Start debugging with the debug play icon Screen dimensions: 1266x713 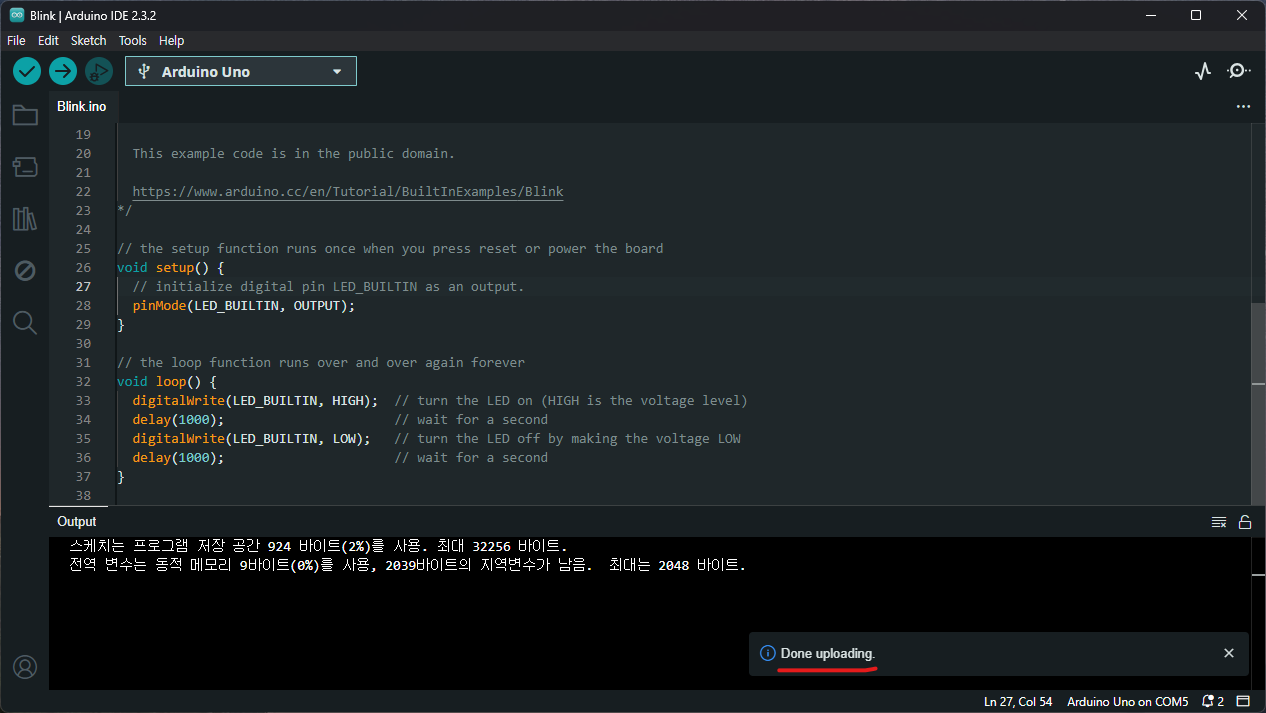click(98, 71)
